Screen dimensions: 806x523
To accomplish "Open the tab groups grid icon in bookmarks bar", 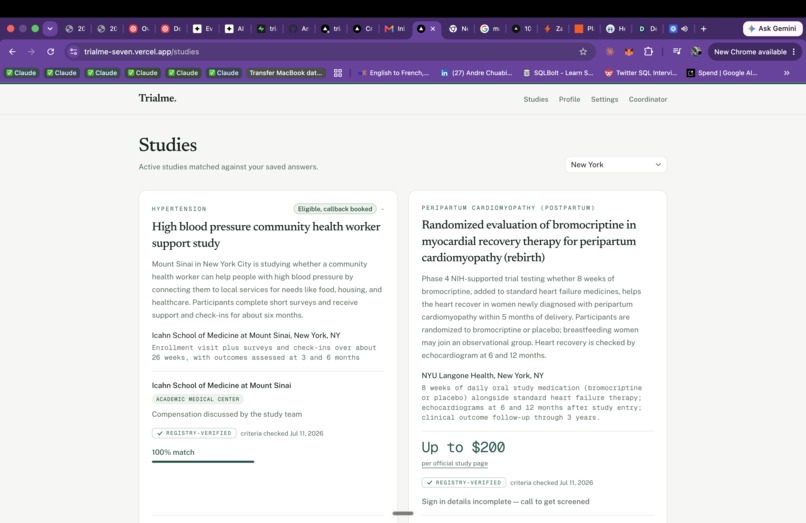I will click(338, 73).
